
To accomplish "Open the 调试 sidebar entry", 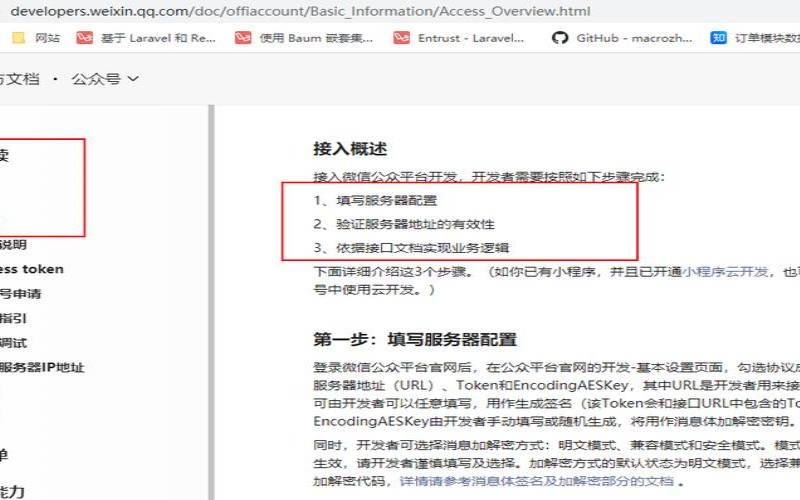I will pyautogui.click(x=13, y=342).
